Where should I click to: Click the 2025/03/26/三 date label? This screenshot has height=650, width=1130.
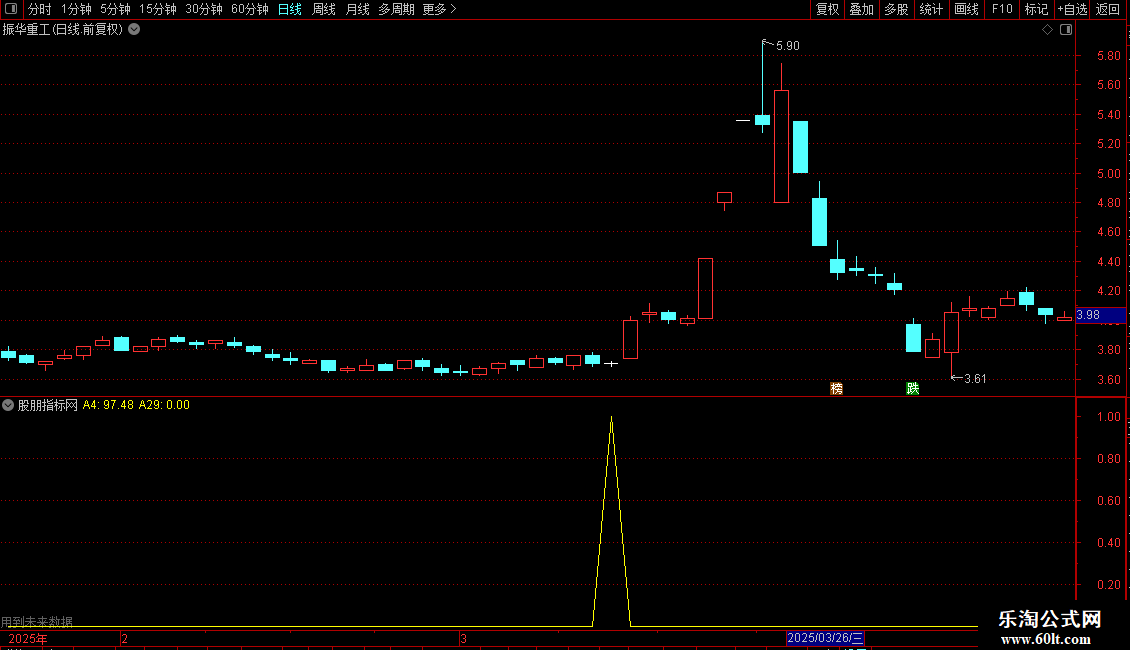[x=824, y=638]
